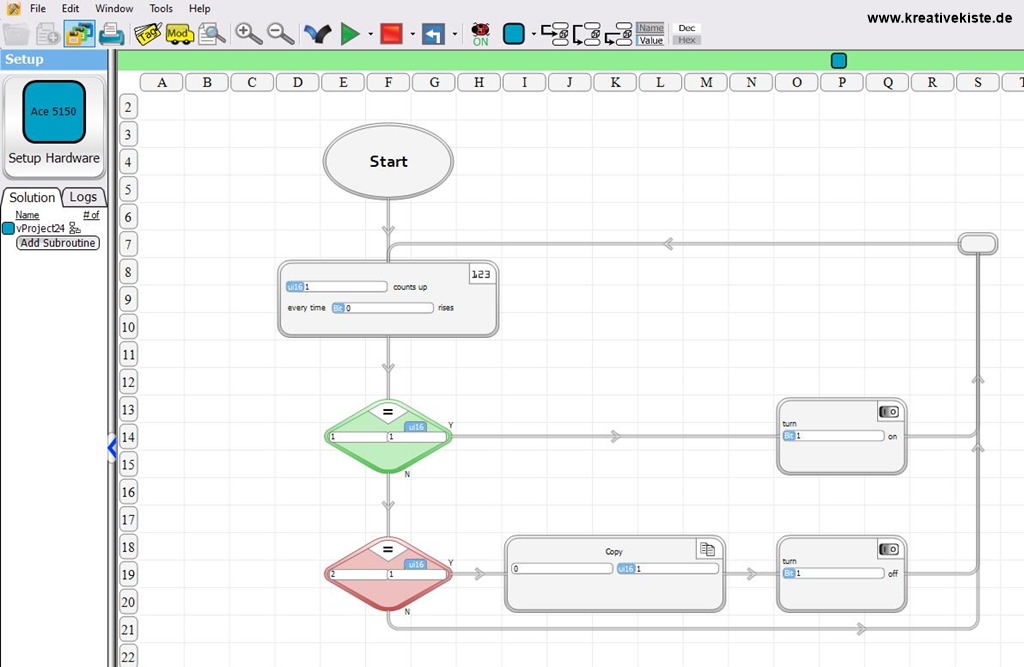1024x667 pixels.
Task: Click the Start ellipse in the flowchart
Action: [388, 160]
